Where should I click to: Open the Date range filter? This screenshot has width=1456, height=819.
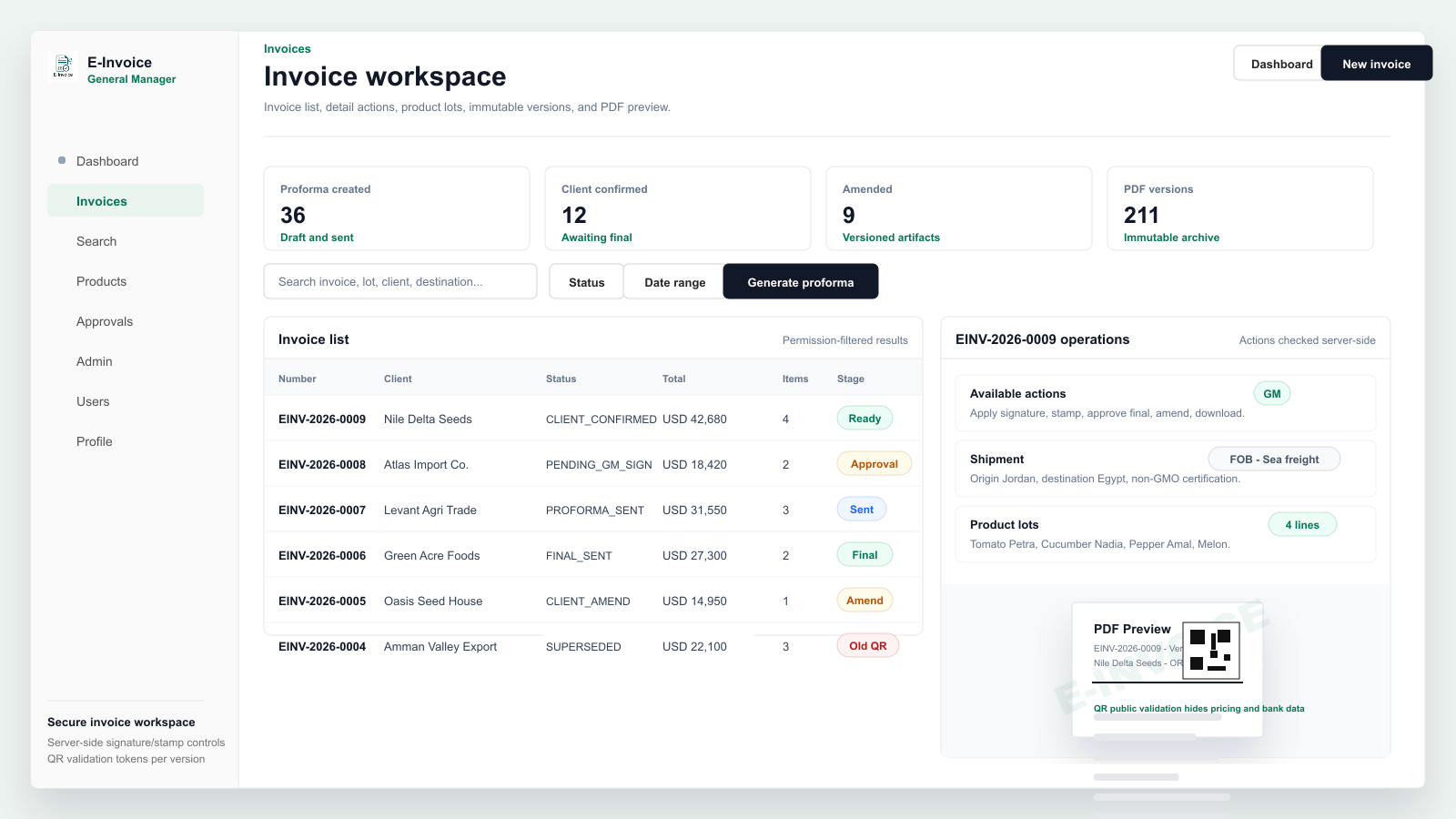tap(674, 282)
